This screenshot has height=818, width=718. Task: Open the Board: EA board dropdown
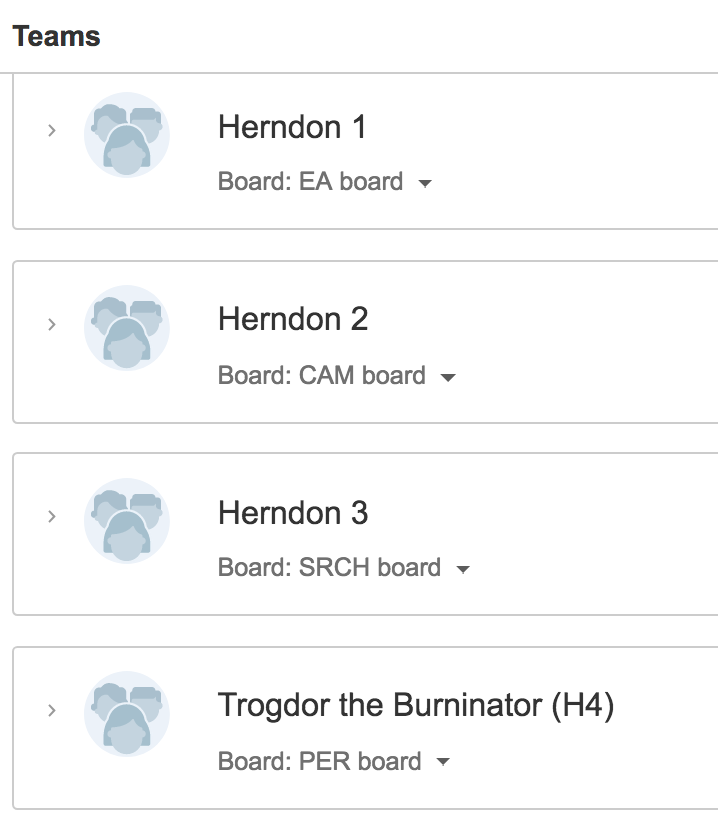325,182
